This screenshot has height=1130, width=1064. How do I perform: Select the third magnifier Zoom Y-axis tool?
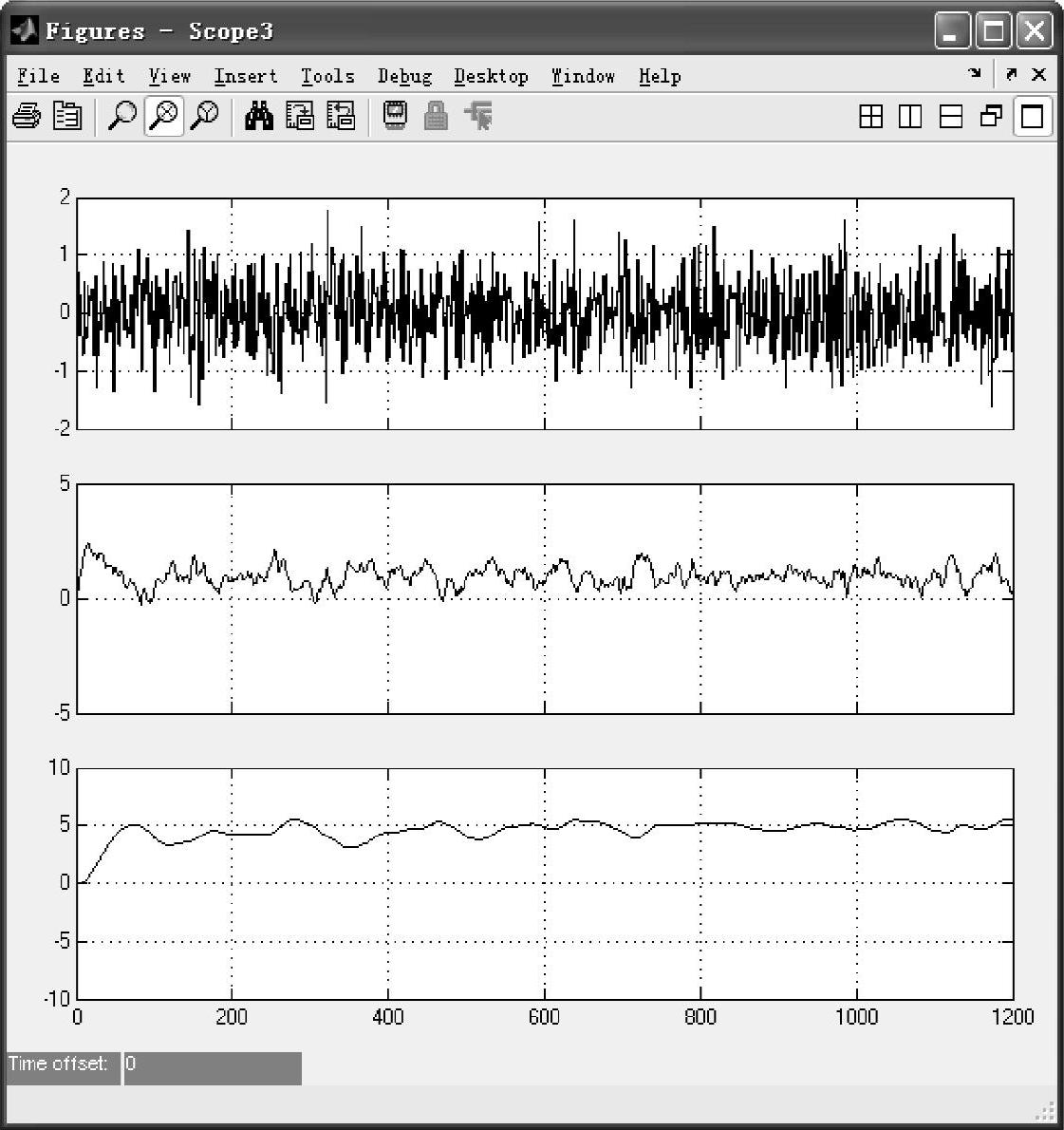[x=204, y=117]
